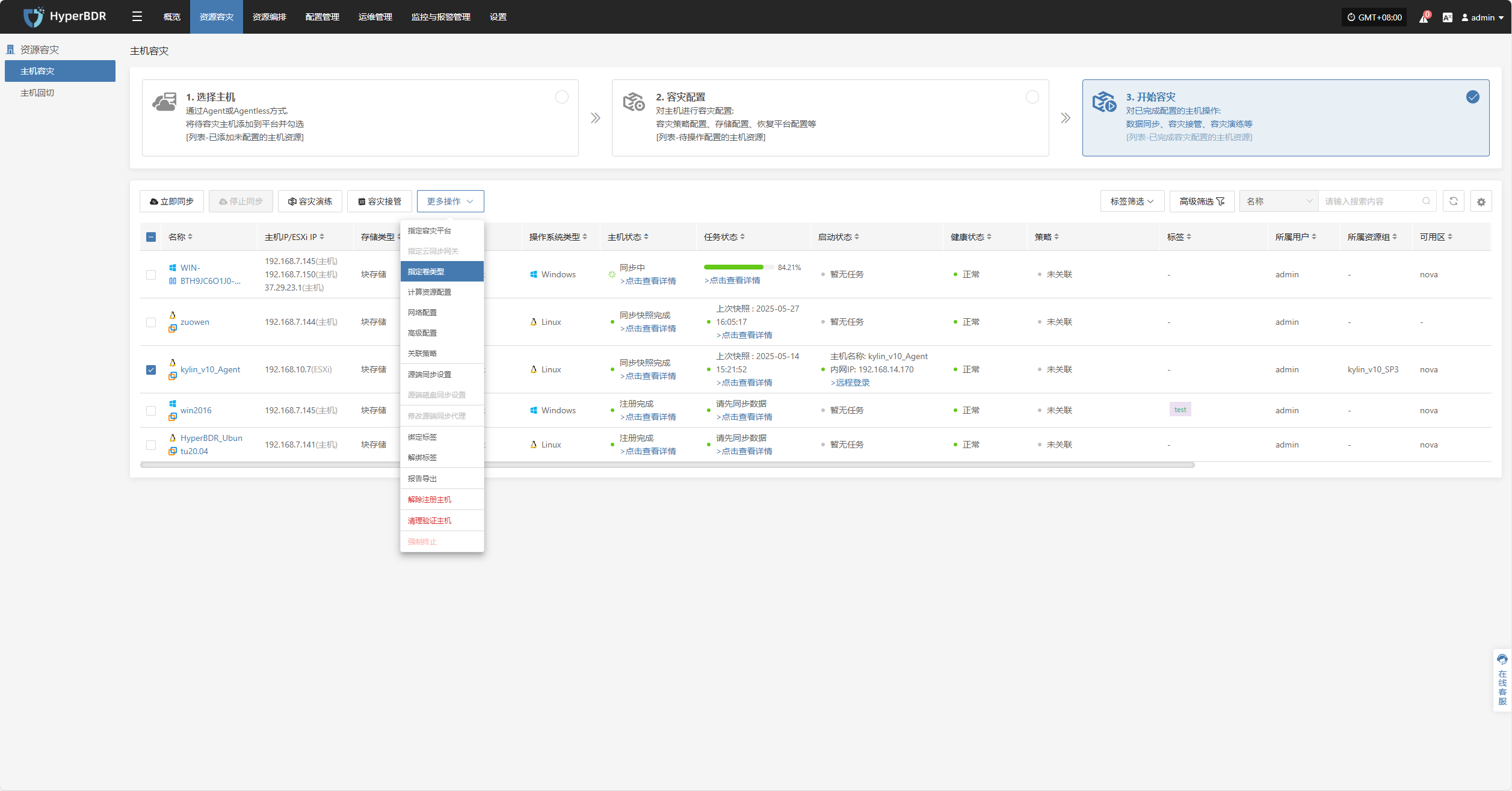The image size is (1512, 791).
Task: Click the 容灾接管 button
Action: coord(379,201)
